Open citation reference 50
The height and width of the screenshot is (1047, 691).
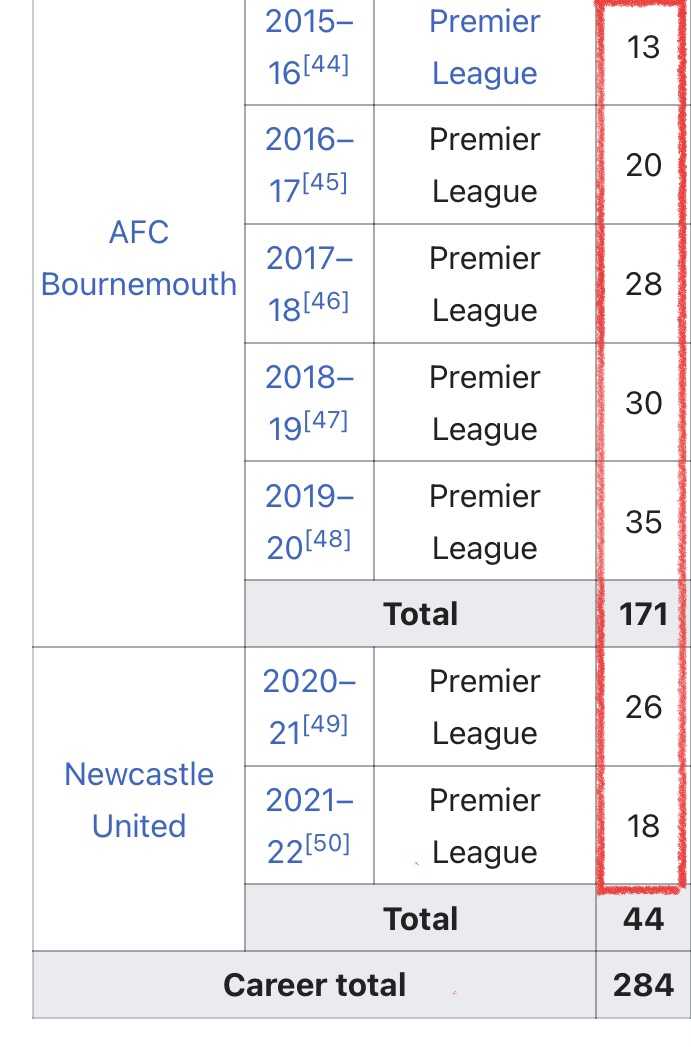327,843
